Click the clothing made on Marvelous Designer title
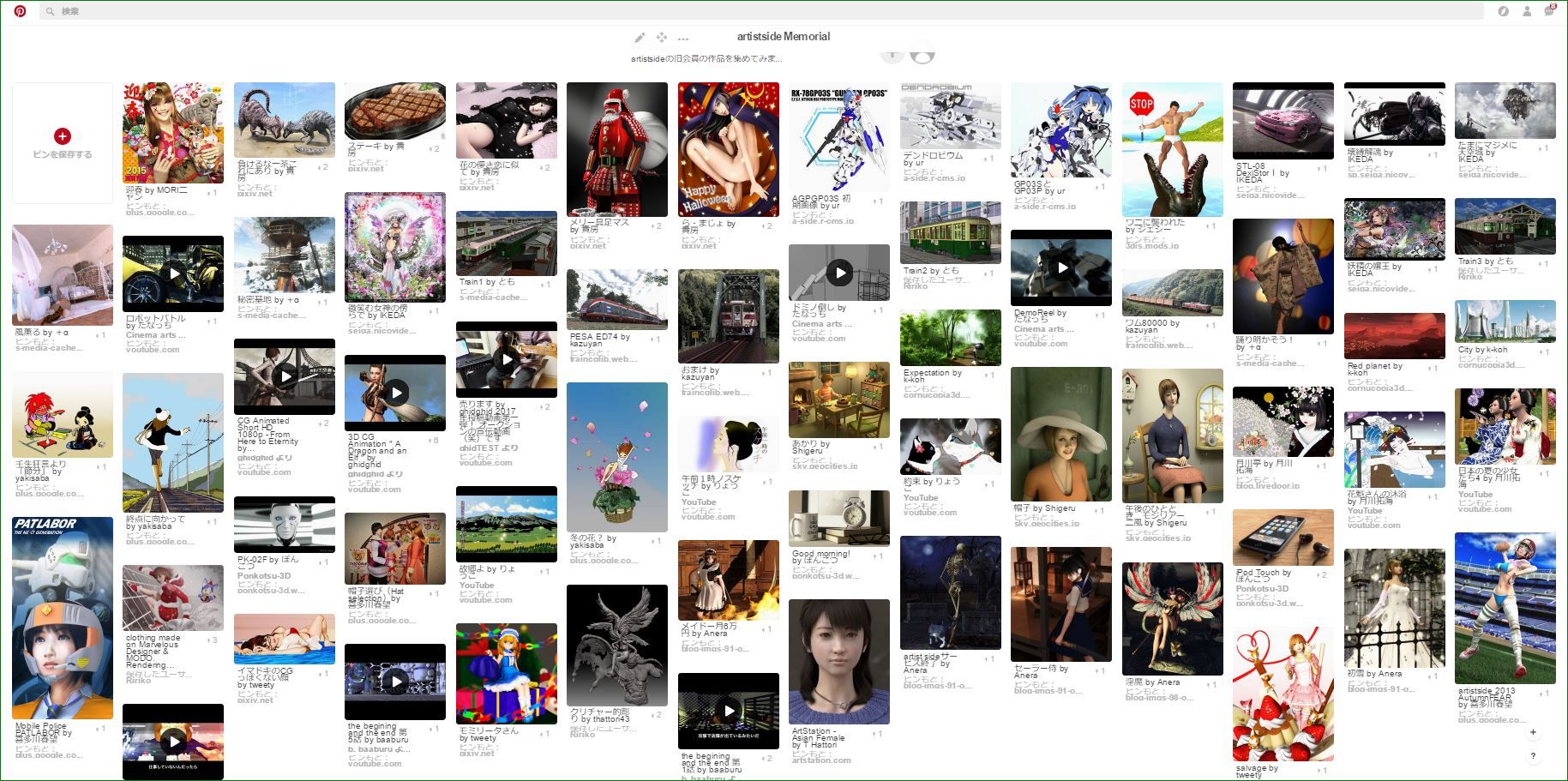Viewport: 1568px width, 781px height. 155,652
